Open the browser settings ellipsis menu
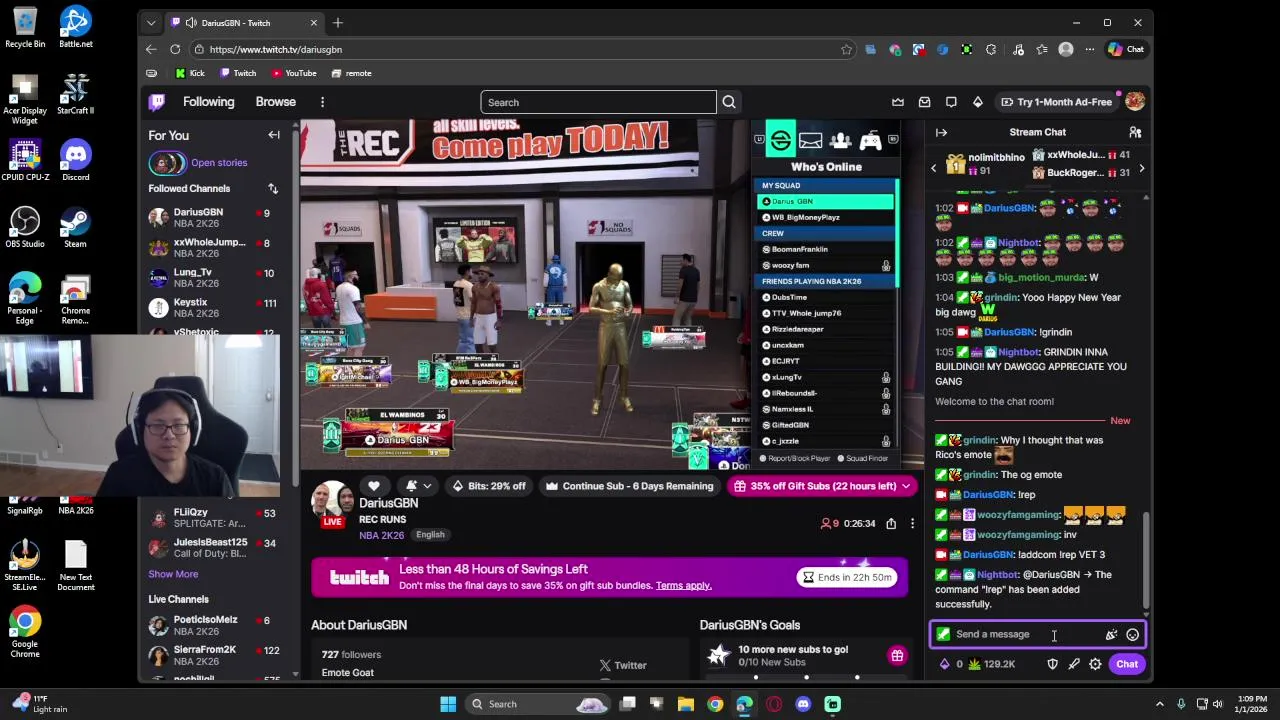 click(x=1092, y=49)
